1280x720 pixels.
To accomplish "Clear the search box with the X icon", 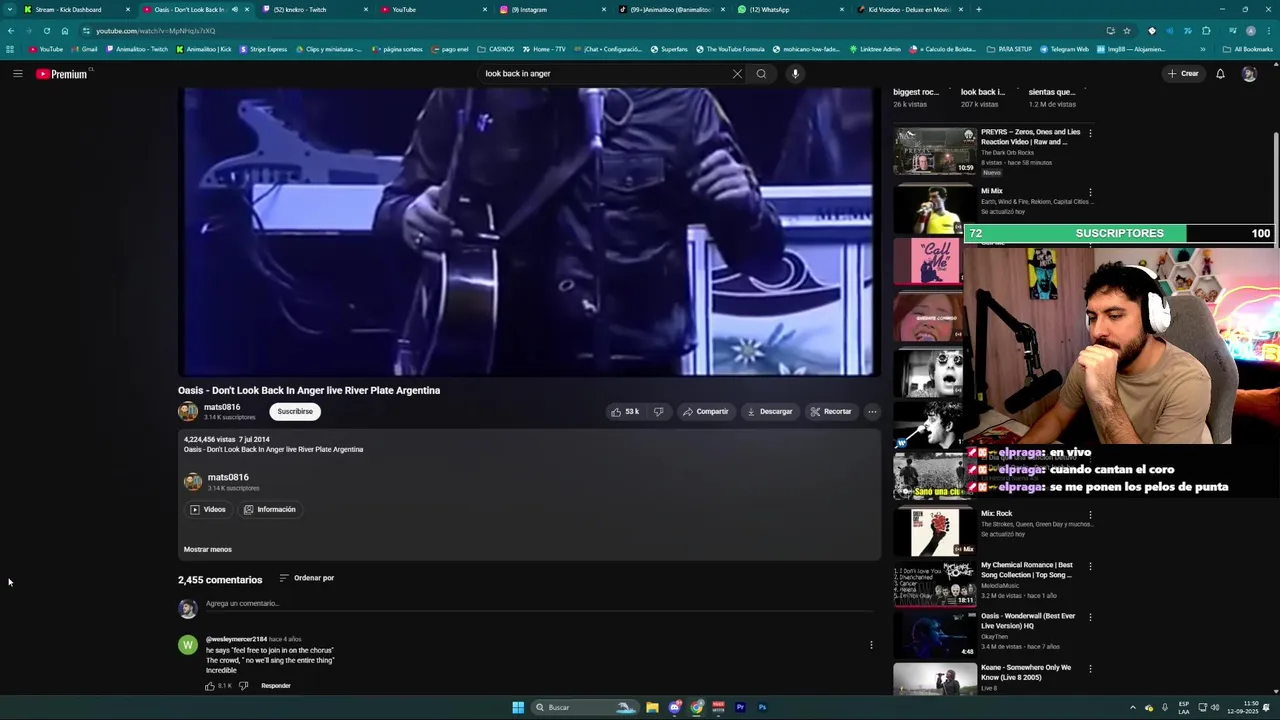I will (x=737, y=73).
